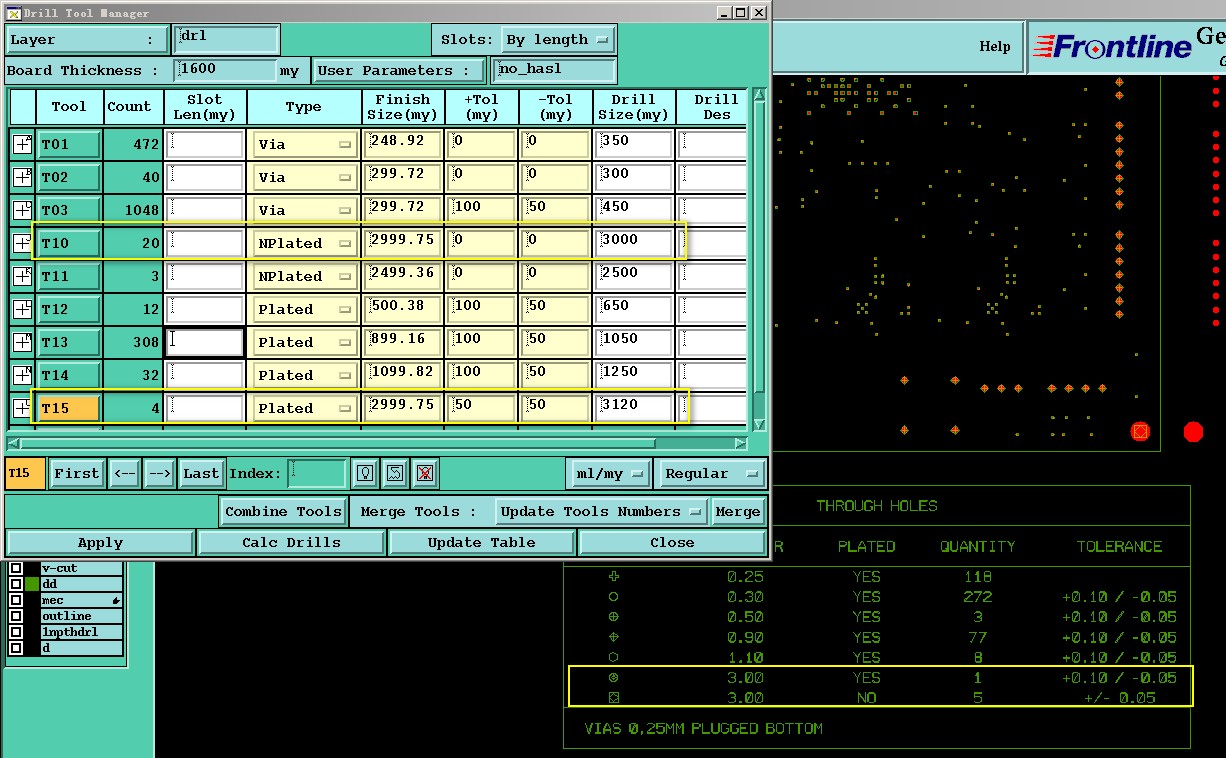Click the middle icon after Index field
Viewport: 1226px width, 758px height.
click(395, 473)
